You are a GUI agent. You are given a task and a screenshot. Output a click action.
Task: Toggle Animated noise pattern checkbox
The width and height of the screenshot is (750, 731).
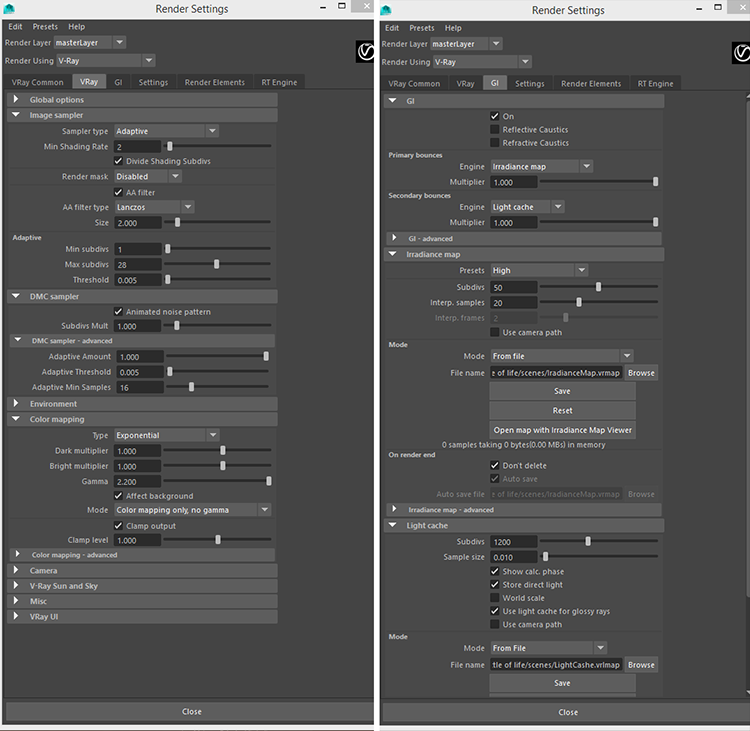[118, 311]
